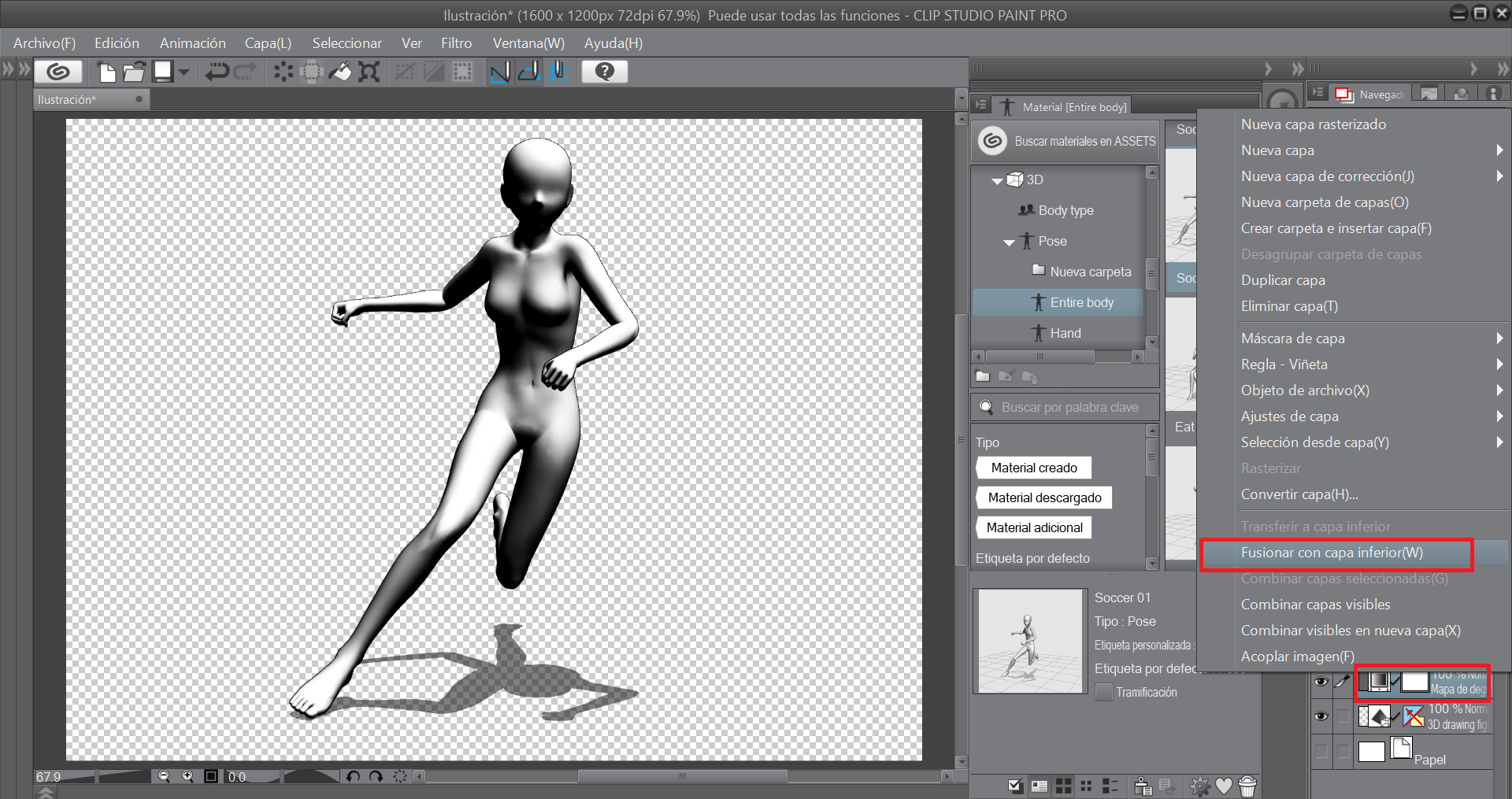Open the Filtro menu
The width and height of the screenshot is (1512, 799).
tap(456, 43)
